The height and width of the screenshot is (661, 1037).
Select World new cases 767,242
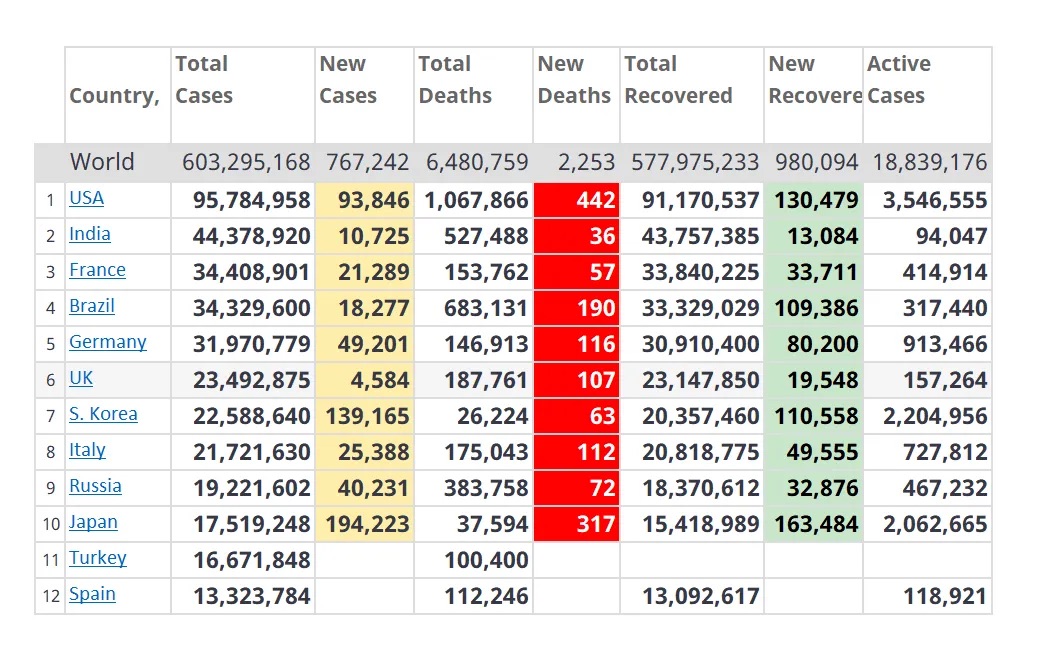368,163
